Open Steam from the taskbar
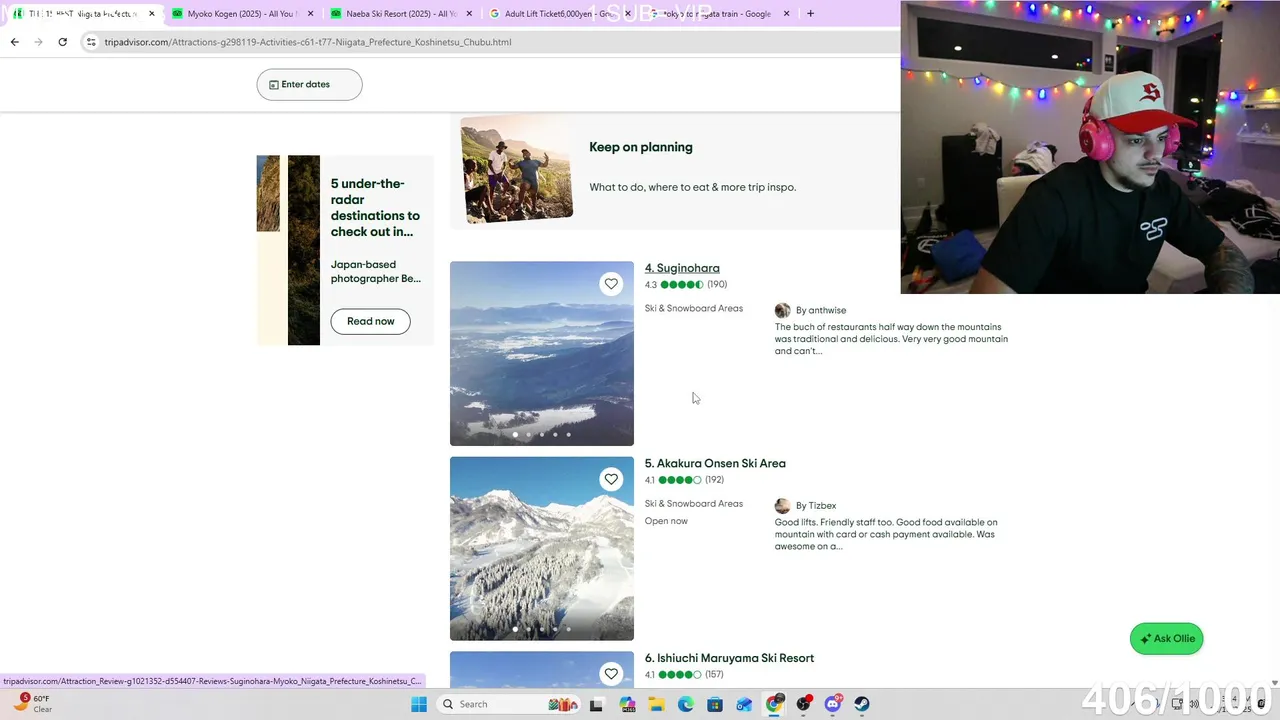1280x720 pixels. click(862, 704)
